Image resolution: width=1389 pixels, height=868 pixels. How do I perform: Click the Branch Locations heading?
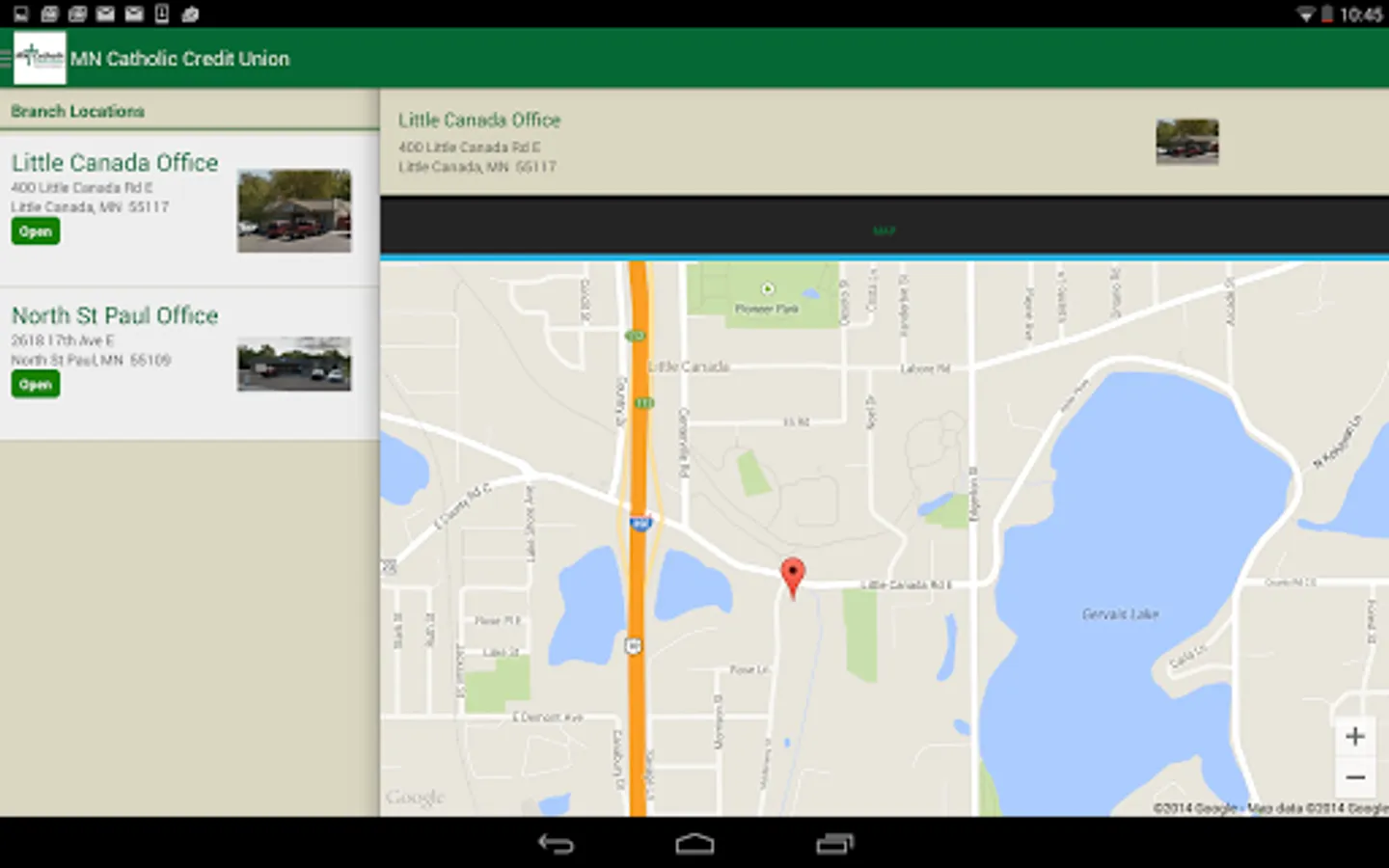click(78, 111)
